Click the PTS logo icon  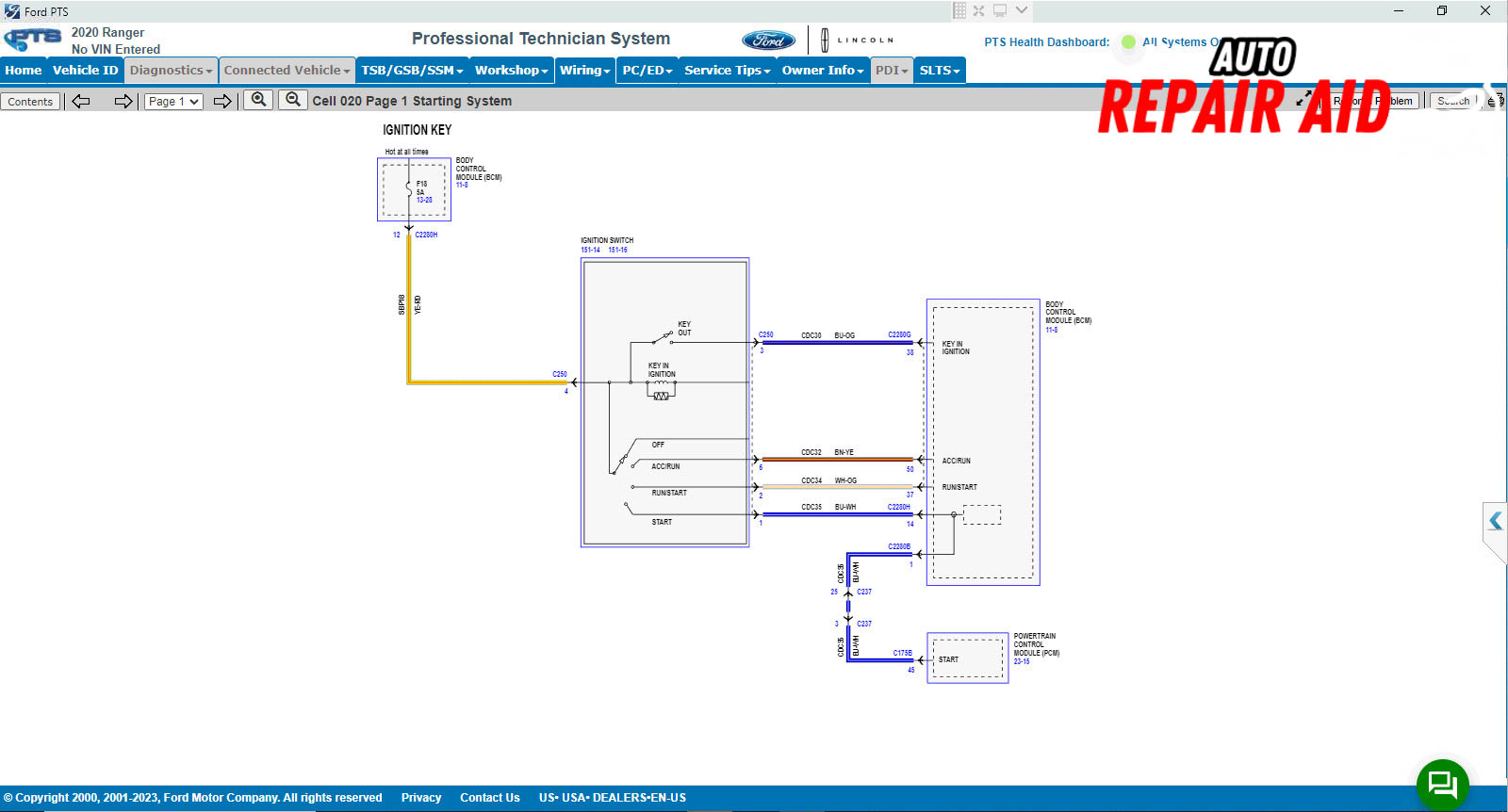point(33,40)
